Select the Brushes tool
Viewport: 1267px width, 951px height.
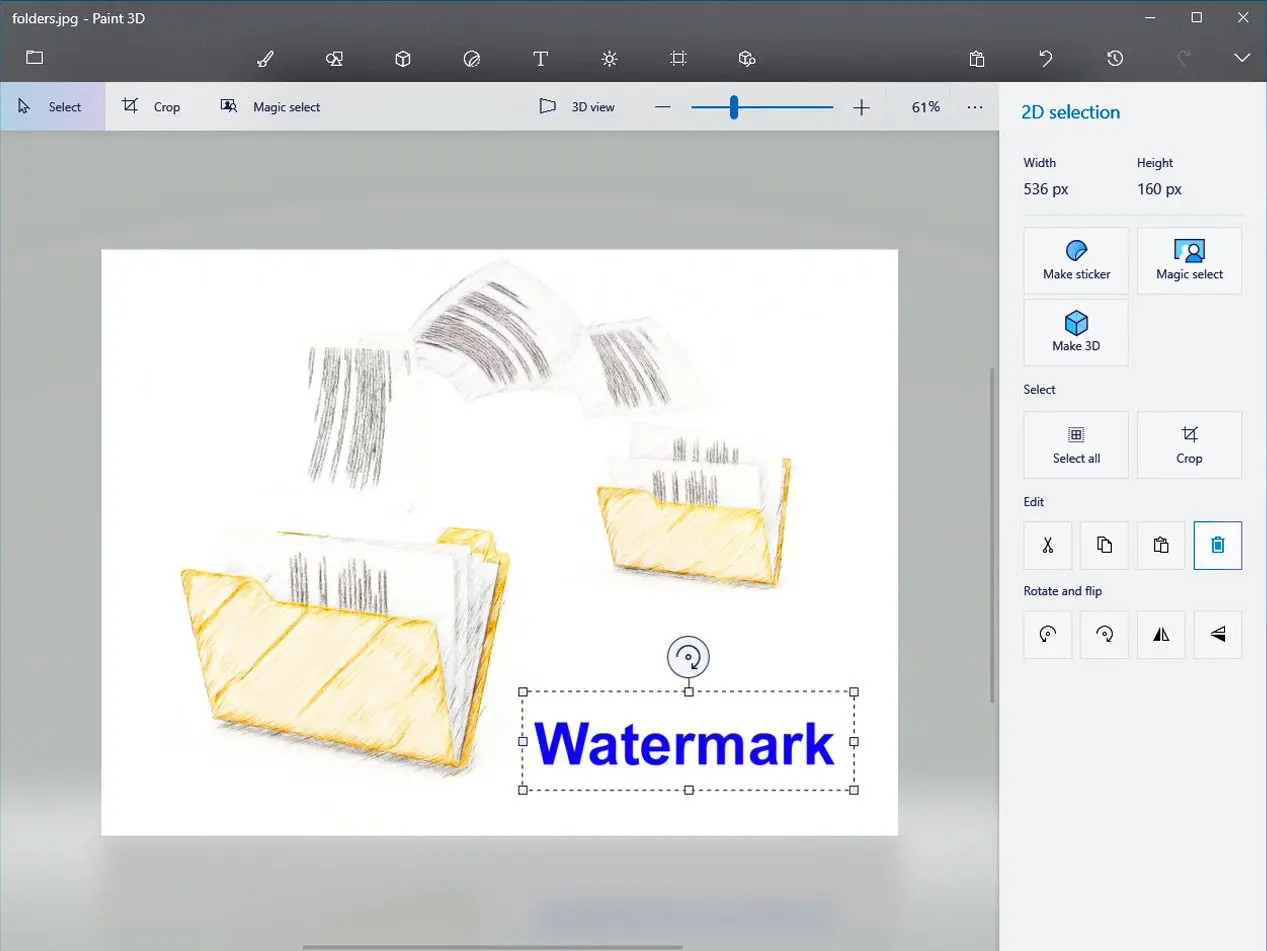265,59
